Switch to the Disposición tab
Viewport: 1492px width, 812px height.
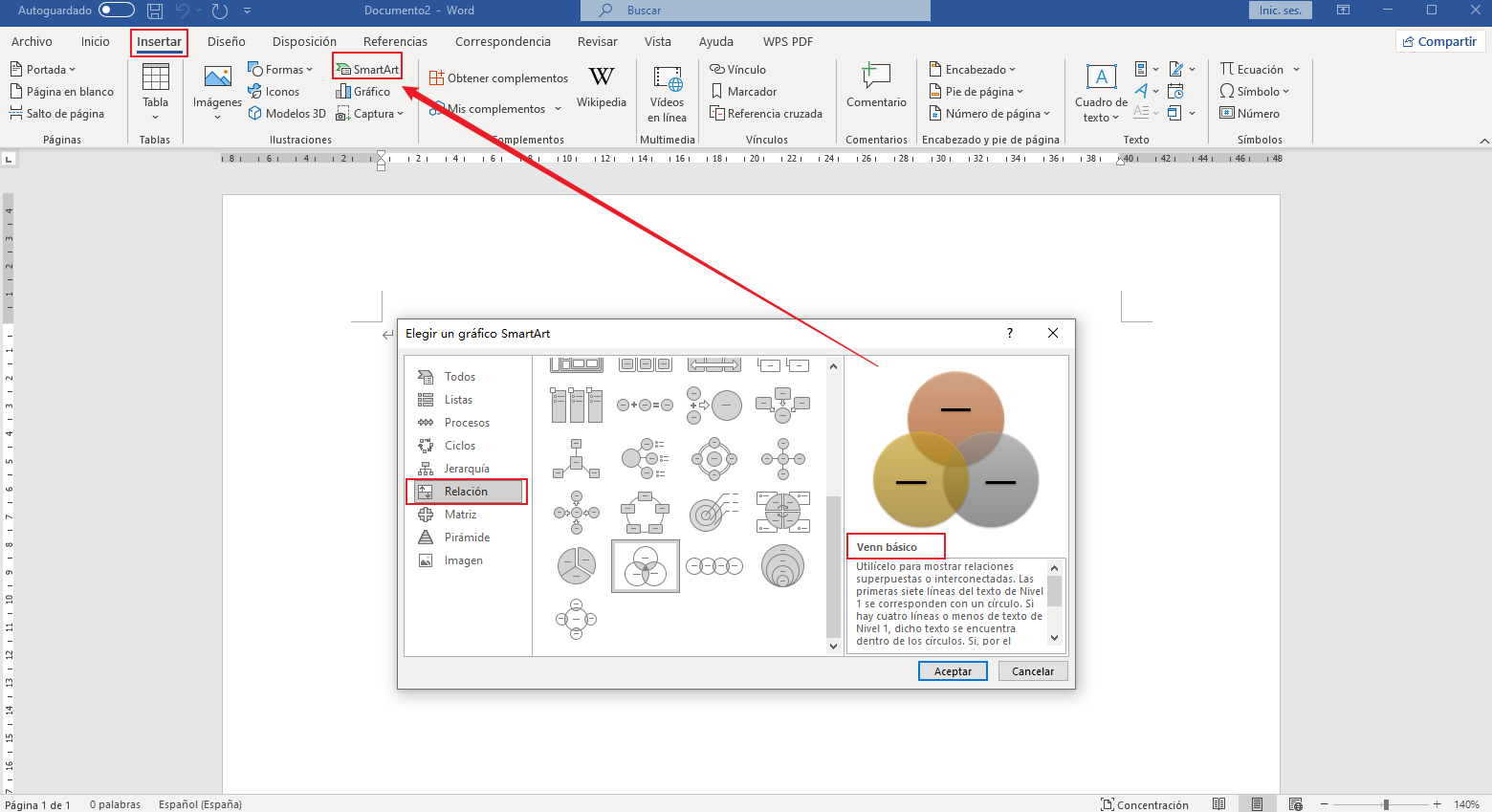[304, 42]
